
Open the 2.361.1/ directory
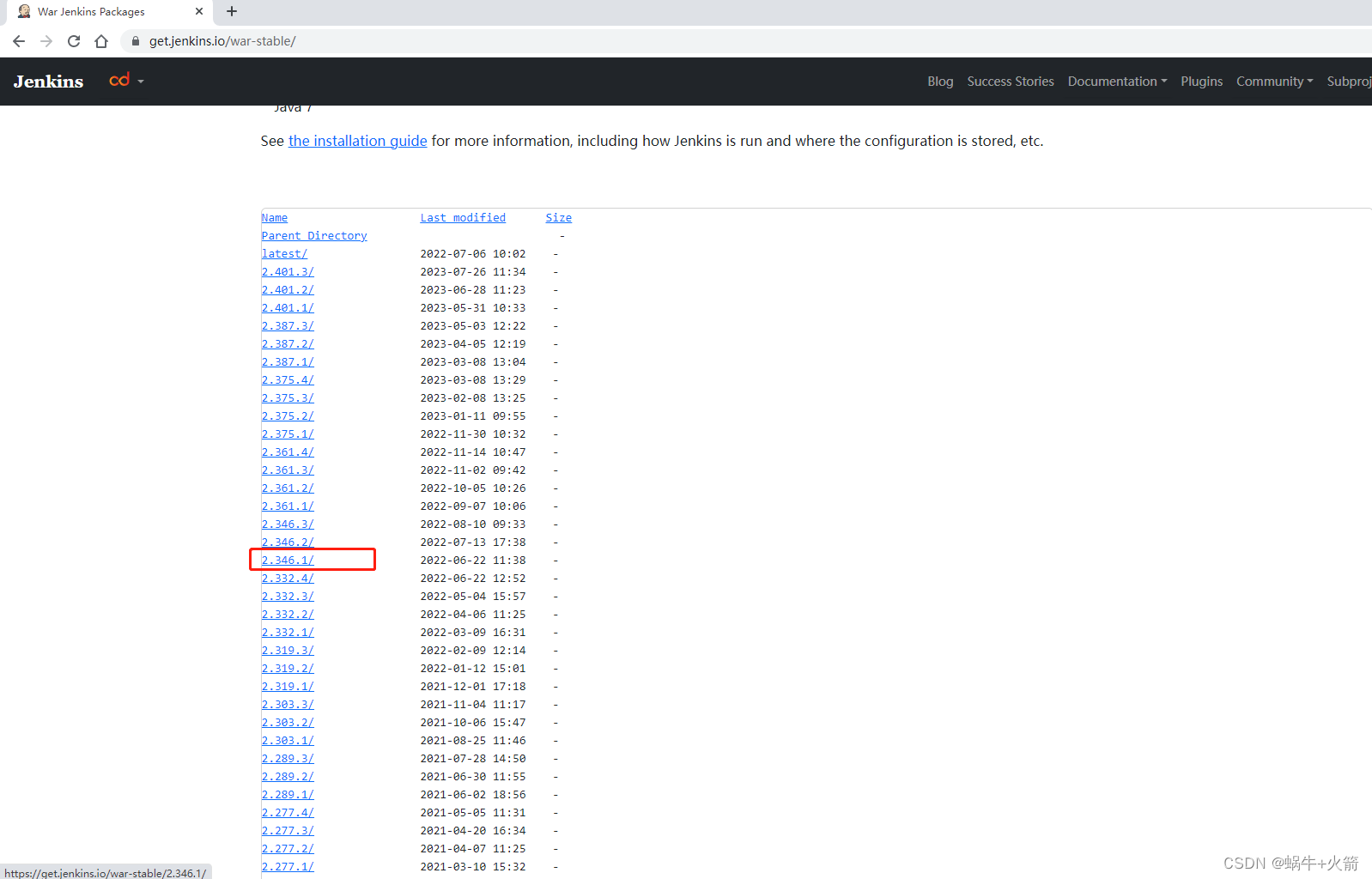click(x=288, y=506)
